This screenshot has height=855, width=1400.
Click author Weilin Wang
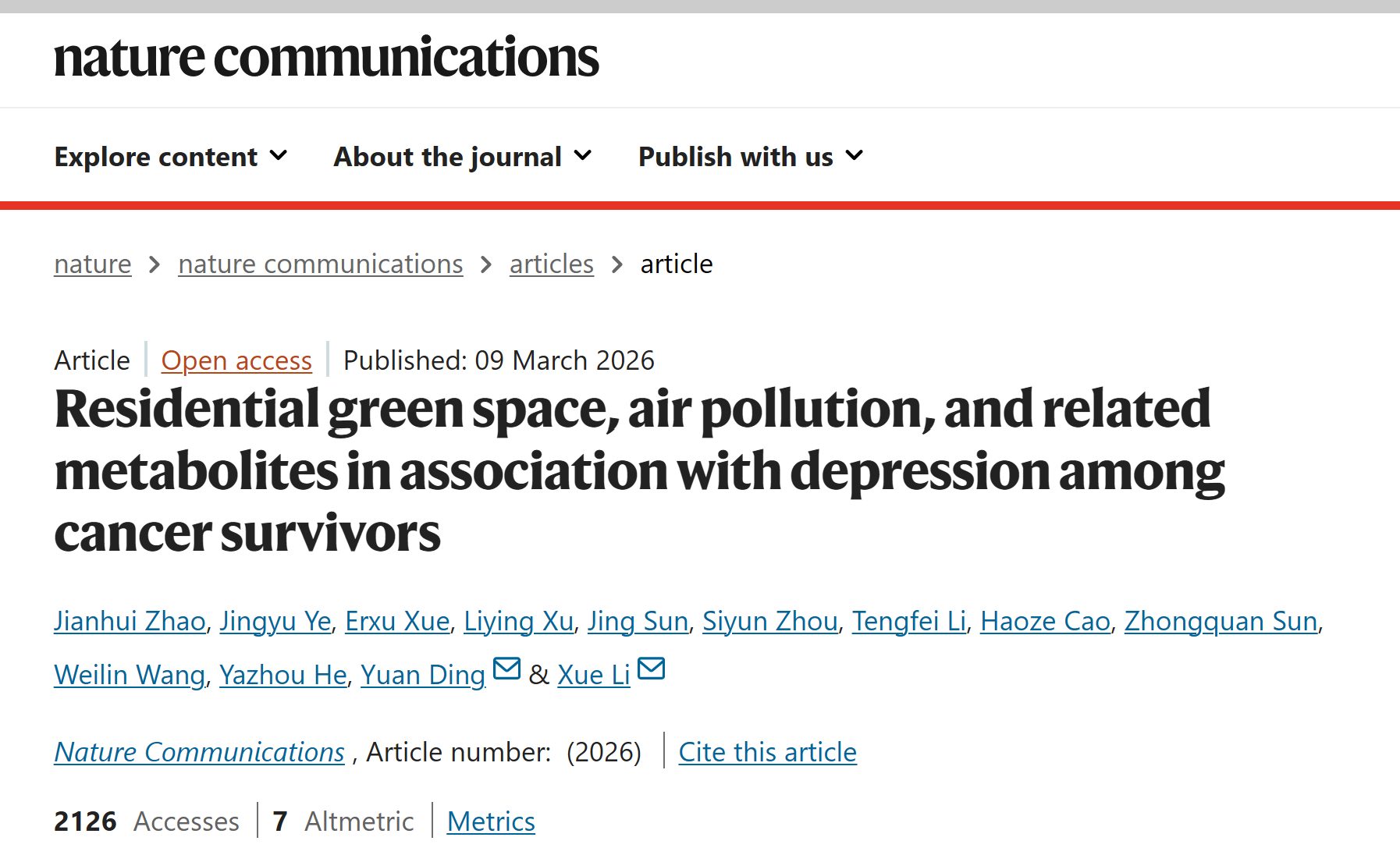129,676
